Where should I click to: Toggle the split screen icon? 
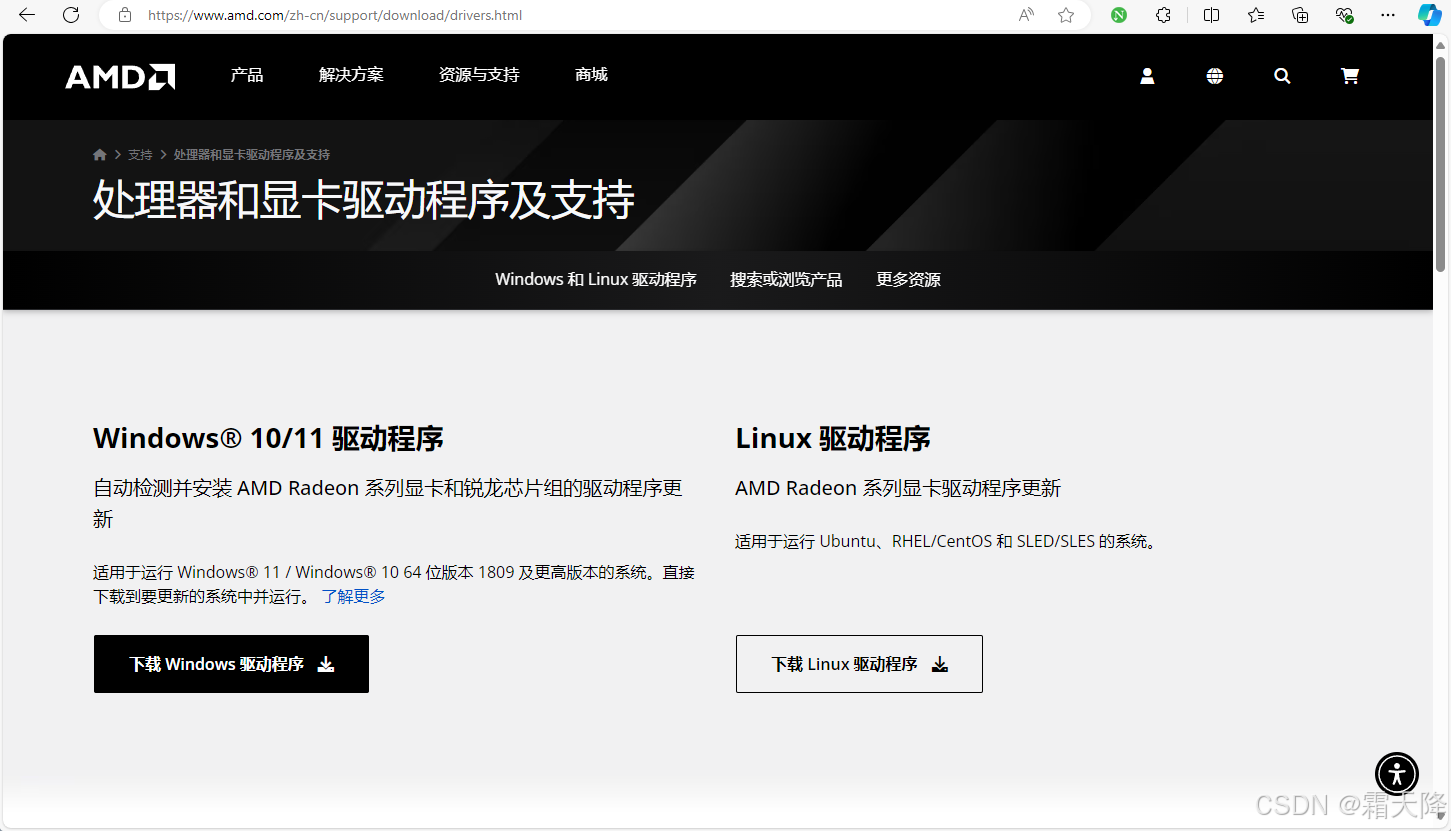pos(1211,15)
